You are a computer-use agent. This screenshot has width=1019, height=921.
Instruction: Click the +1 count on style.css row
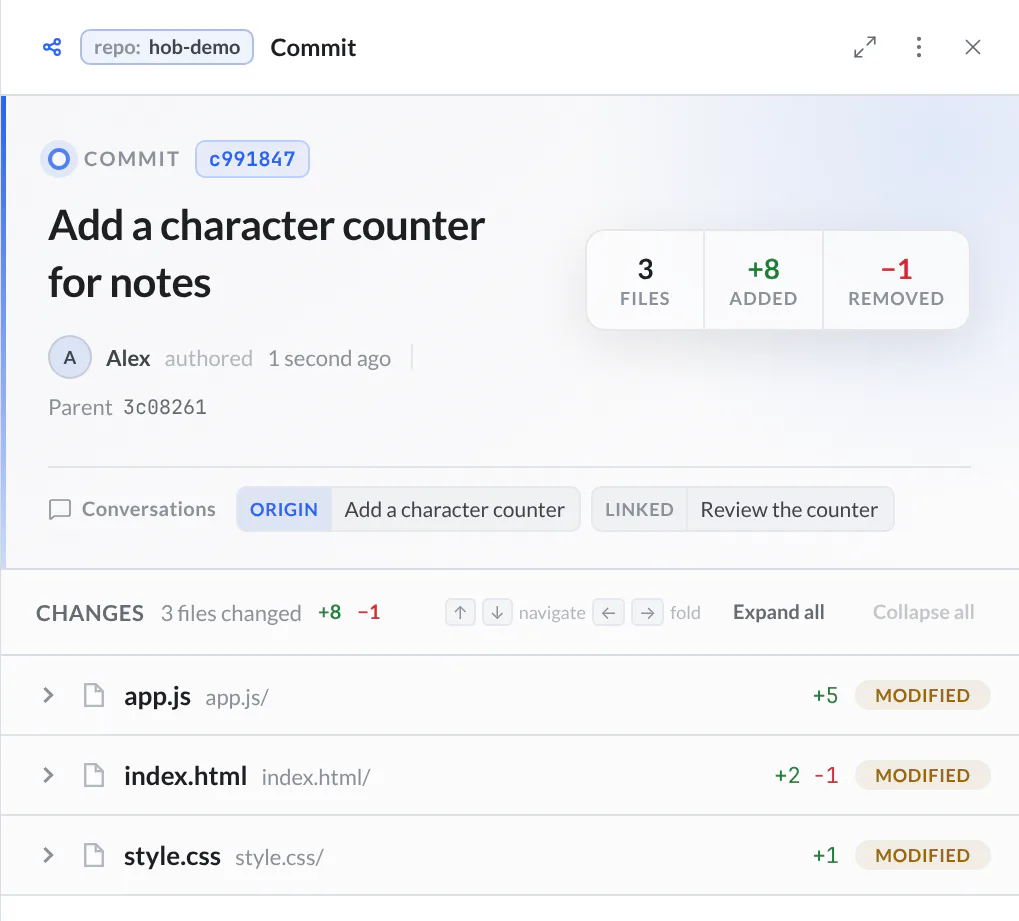pos(825,855)
